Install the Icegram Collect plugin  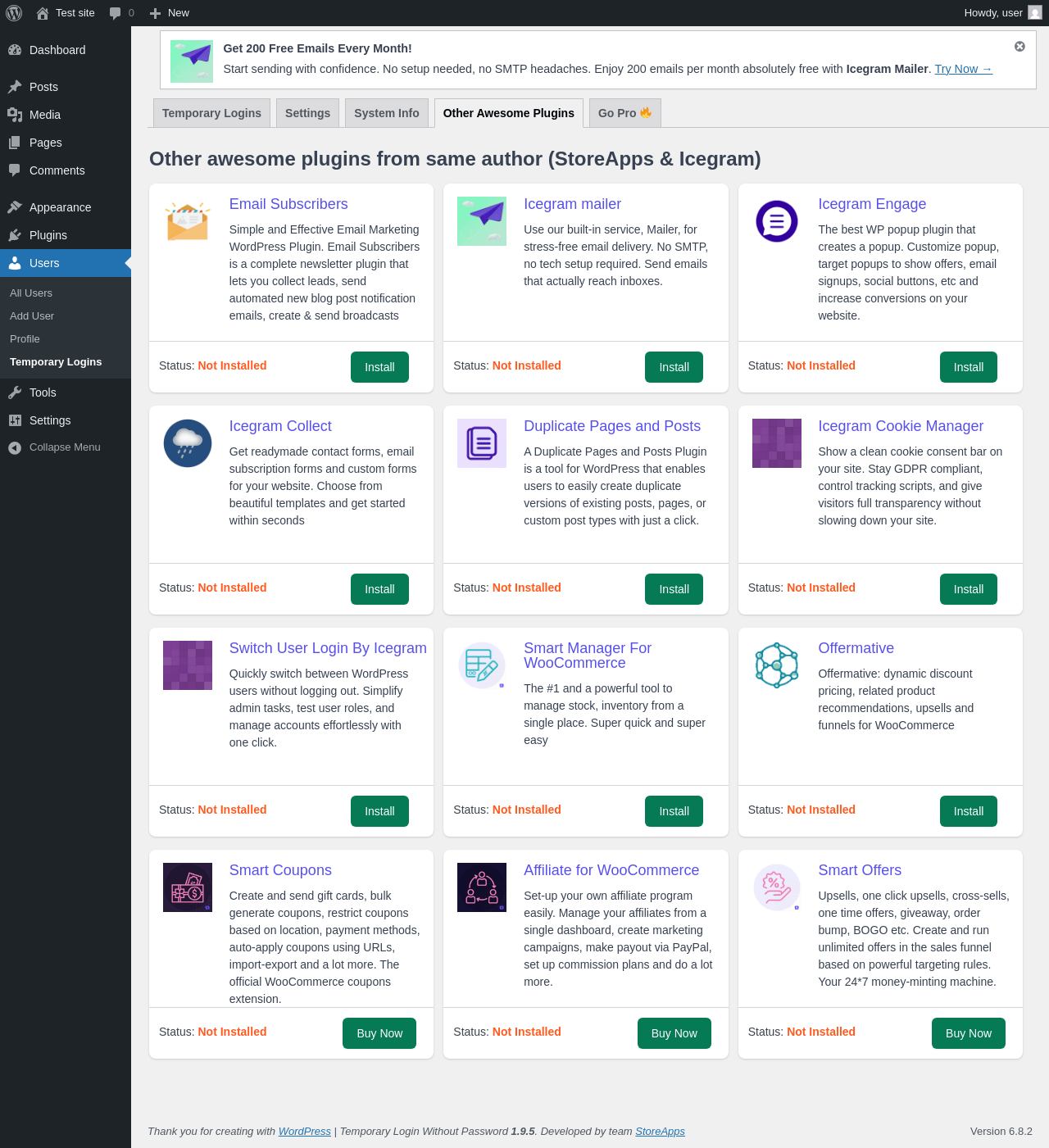(x=379, y=589)
